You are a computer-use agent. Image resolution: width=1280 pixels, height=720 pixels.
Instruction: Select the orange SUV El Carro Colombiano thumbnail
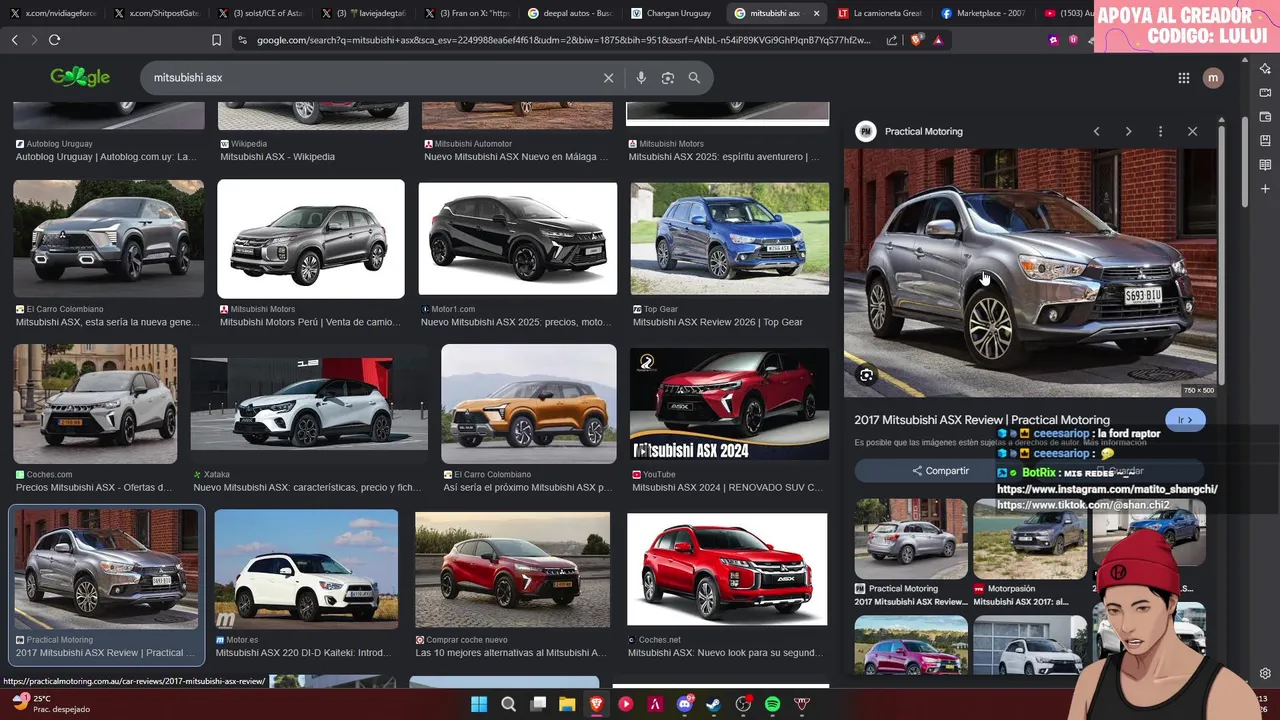[x=529, y=404]
